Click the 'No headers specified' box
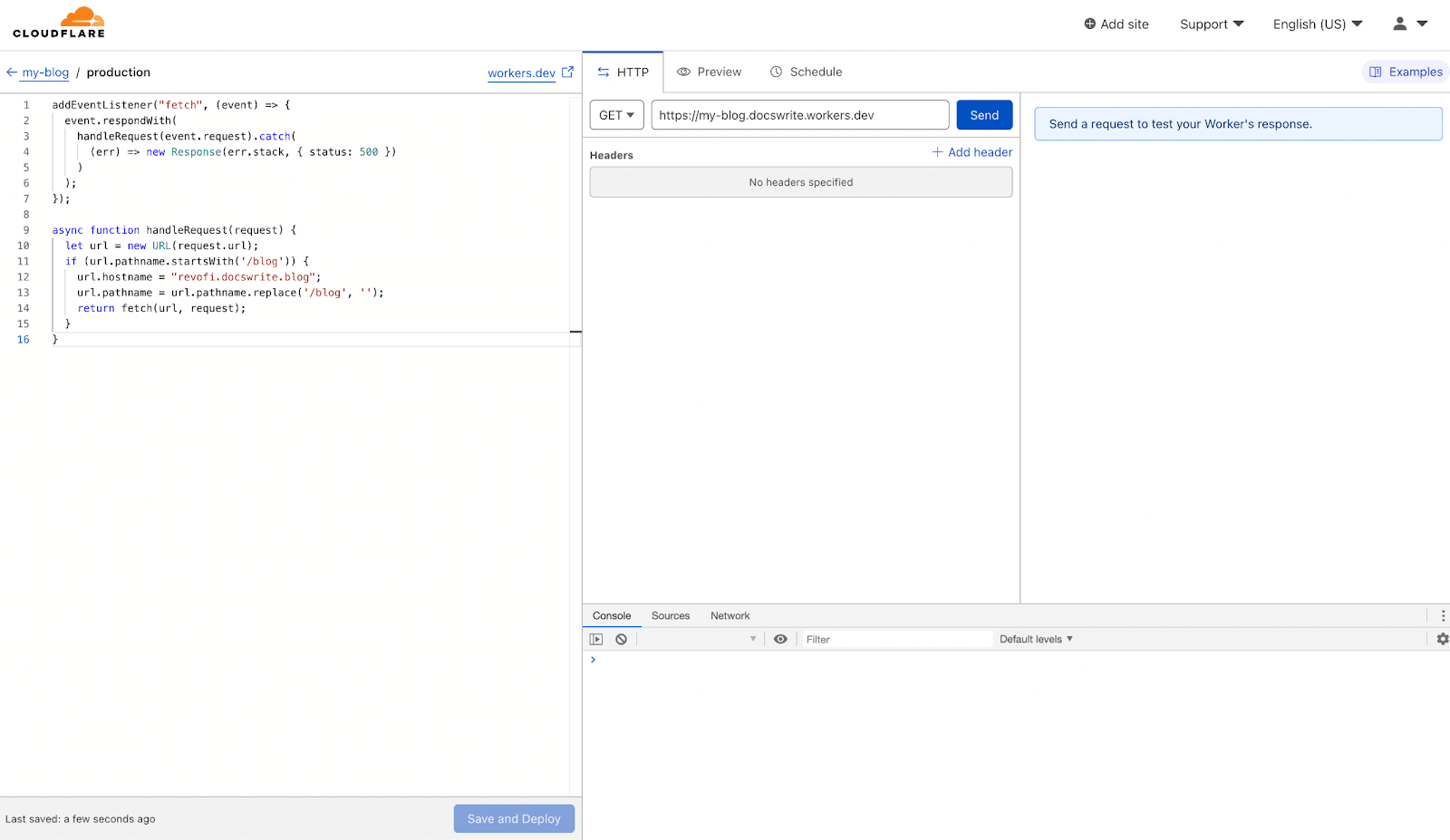 click(801, 182)
